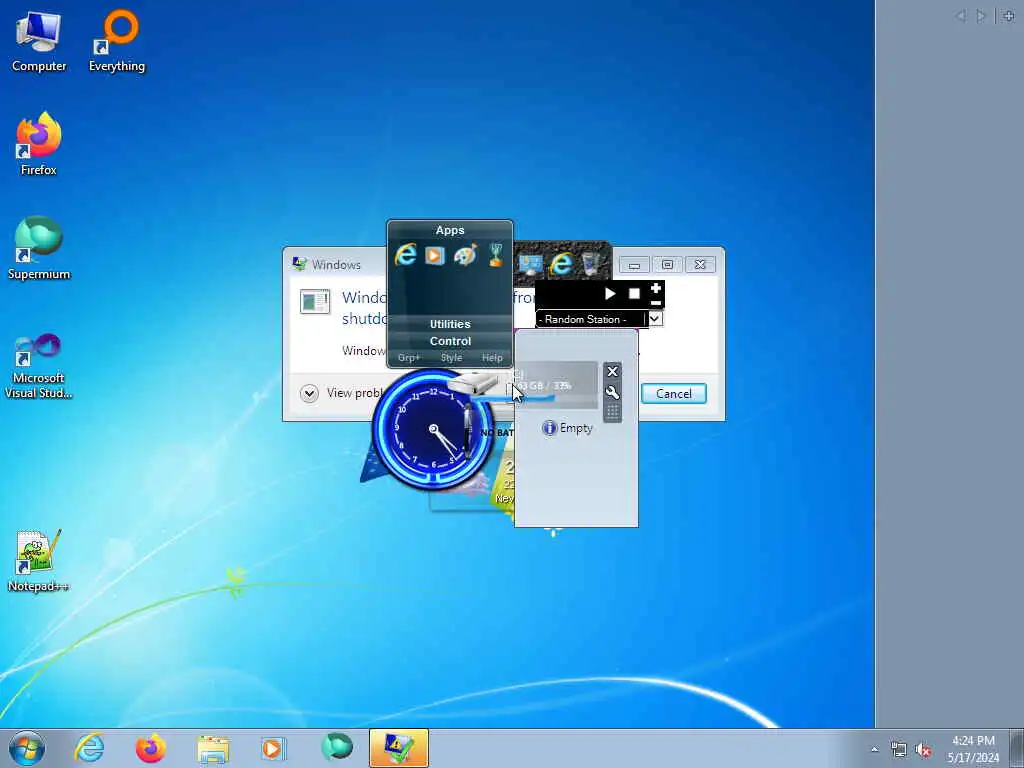Open the Style option in launcher gadget
Image resolution: width=1024 pixels, height=768 pixels.
[x=451, y=358]
